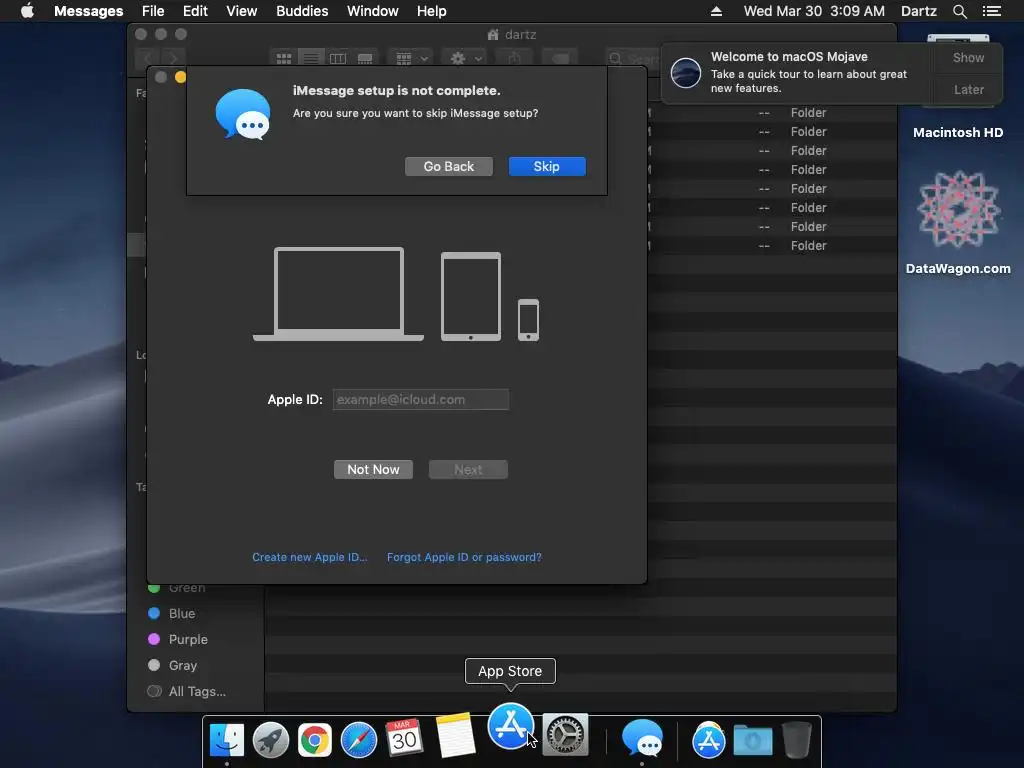Click the Finder back arrow
Viewport: 1024px width, 768px height.
click(148, 59)
